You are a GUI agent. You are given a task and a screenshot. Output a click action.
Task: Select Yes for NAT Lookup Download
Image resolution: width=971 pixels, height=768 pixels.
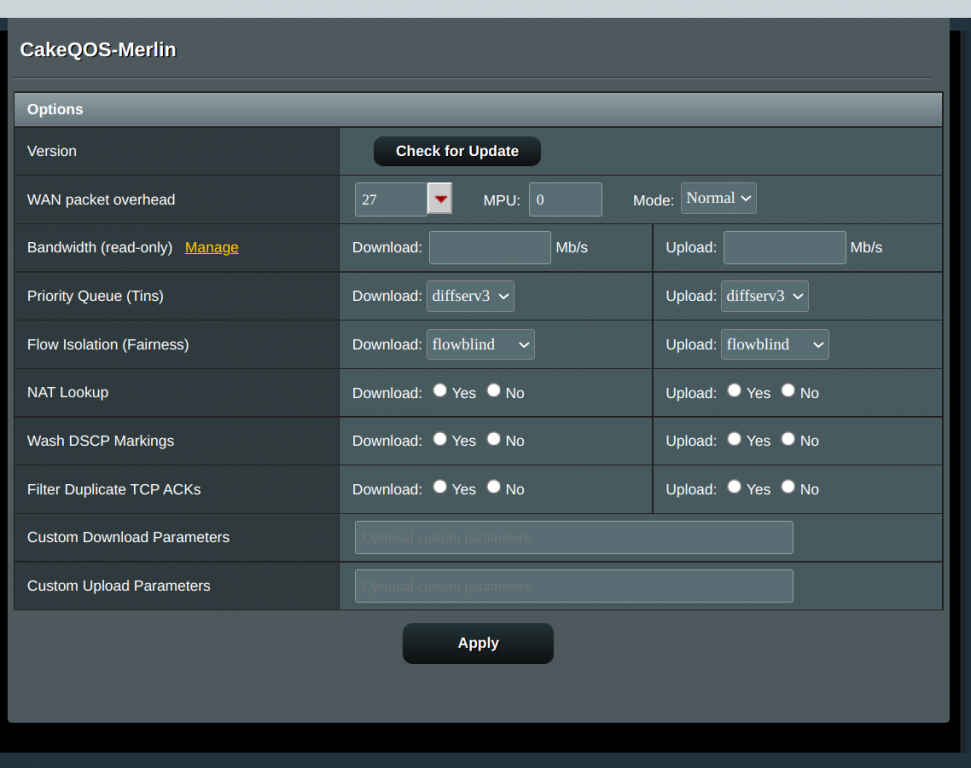(x=440, y=390)
